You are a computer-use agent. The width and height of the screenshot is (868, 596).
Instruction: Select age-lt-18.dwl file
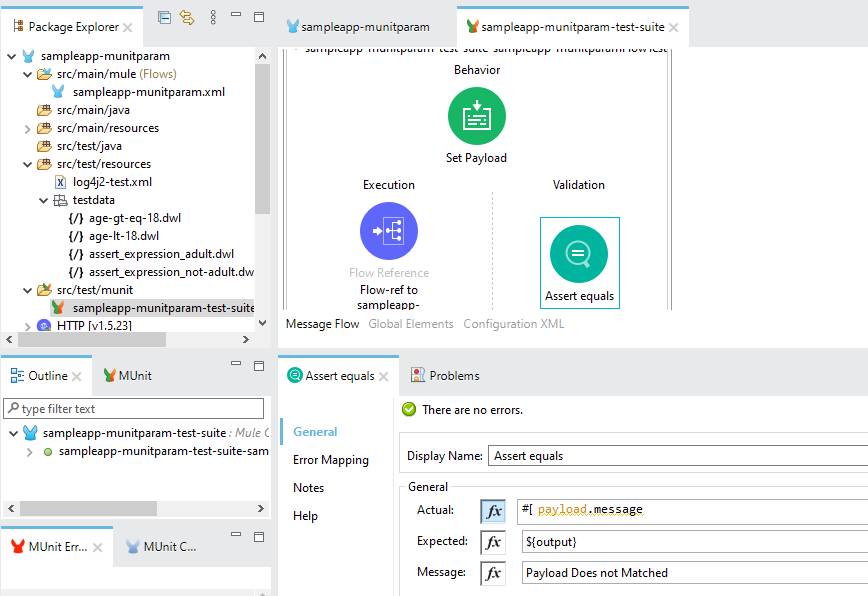click(x=123, y=236)
